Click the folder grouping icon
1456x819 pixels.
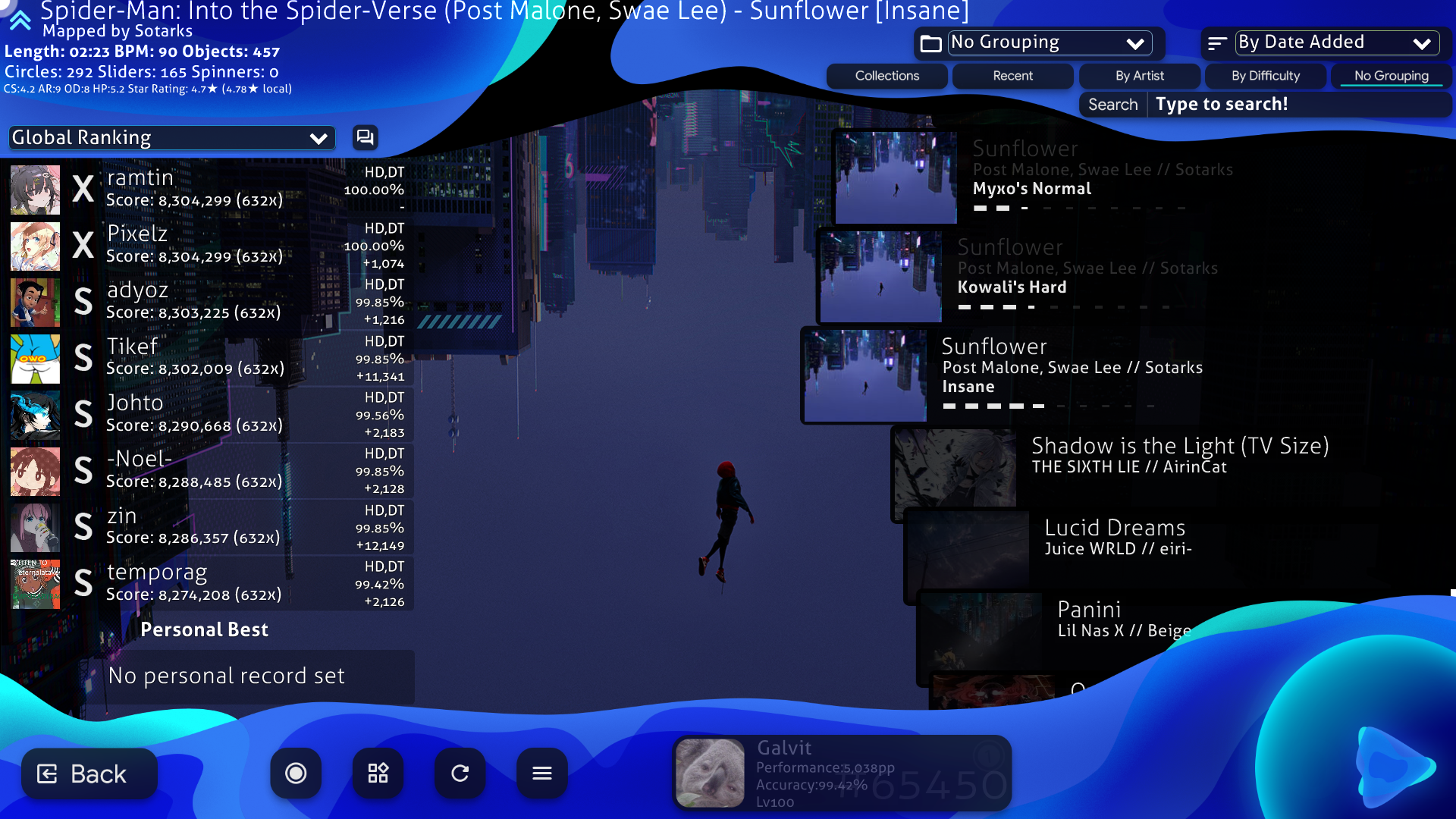(930, 43)
